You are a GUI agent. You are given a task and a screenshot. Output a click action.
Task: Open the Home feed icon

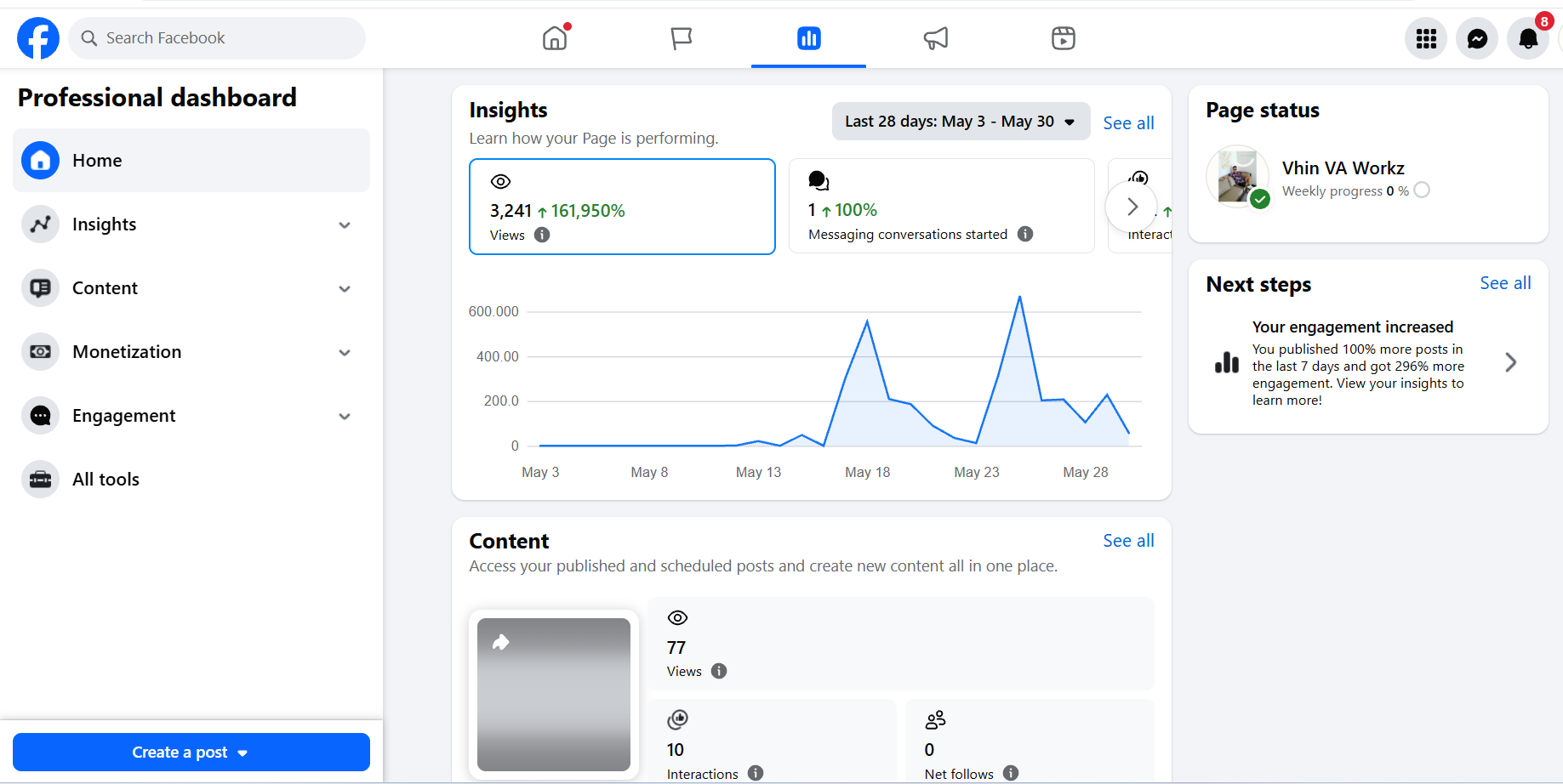click(555, 38)
